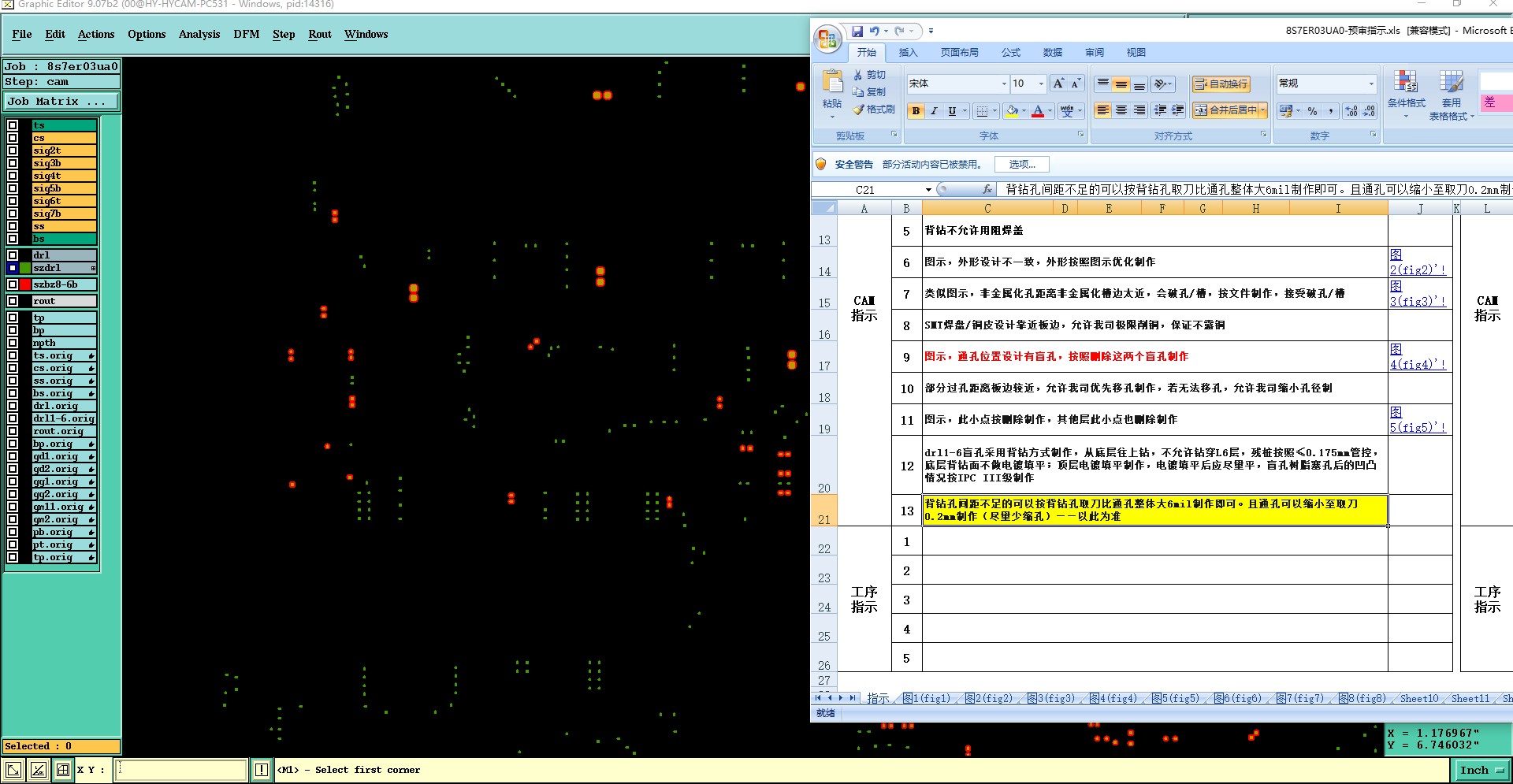Save workbook via quick access toolbar
This screenshot has width=1513, height=784.
(x=857, y=32)
